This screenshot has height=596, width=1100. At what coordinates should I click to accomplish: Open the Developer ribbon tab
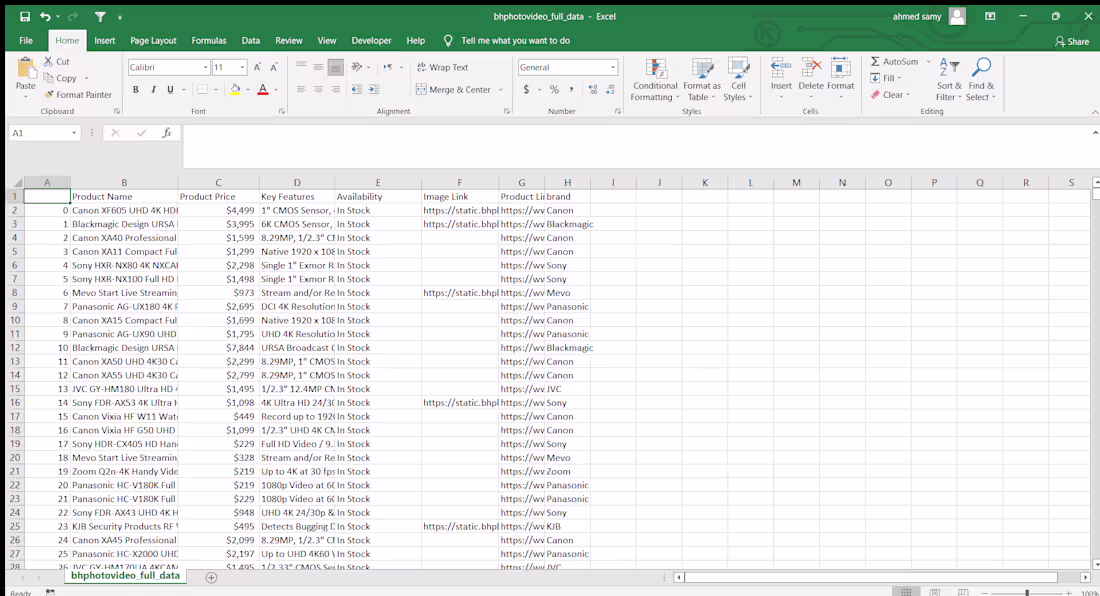(x=371, y=40)
